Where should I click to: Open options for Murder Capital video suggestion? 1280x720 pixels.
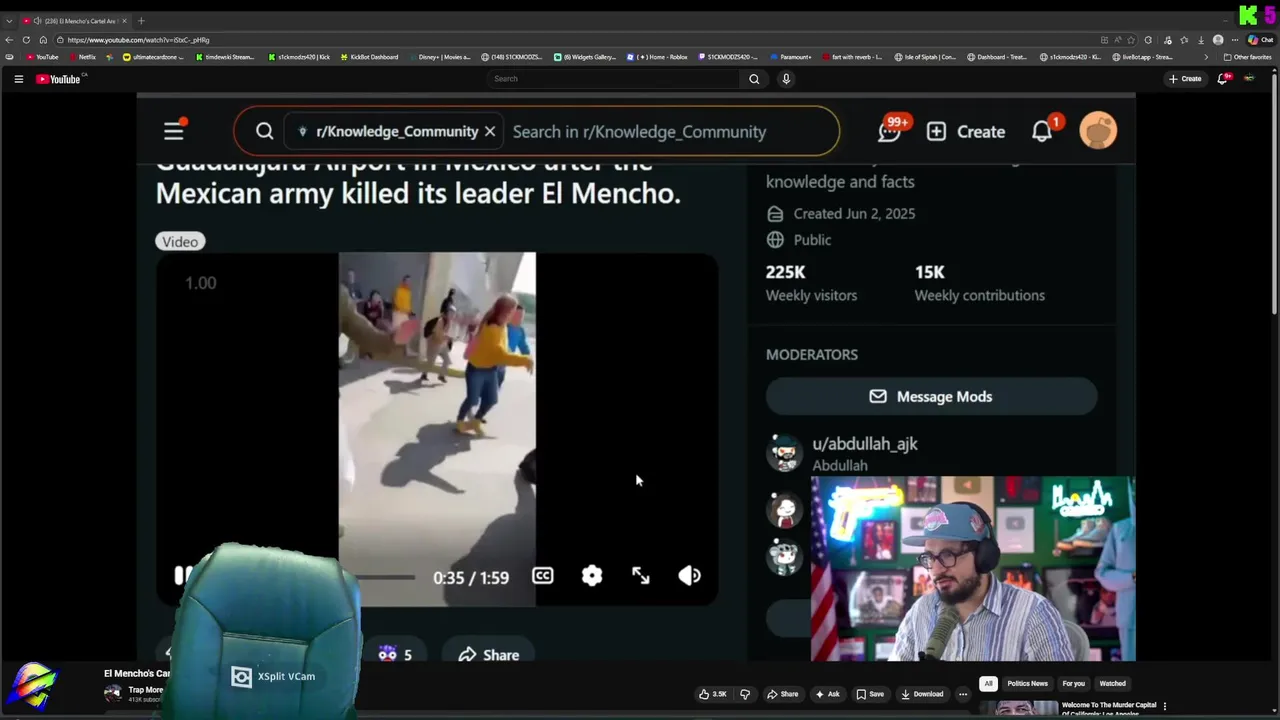(1165, 706)
